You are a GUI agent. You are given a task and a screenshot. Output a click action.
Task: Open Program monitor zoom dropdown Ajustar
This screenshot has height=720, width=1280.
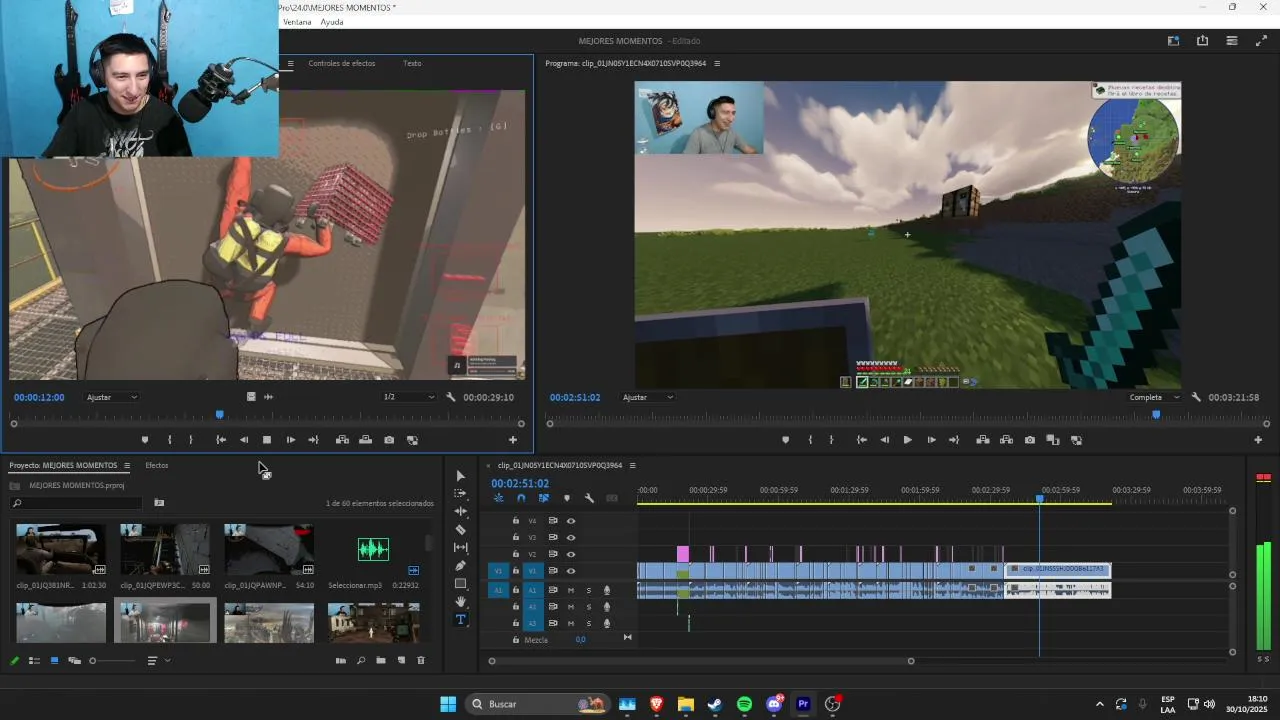[648, 397]
